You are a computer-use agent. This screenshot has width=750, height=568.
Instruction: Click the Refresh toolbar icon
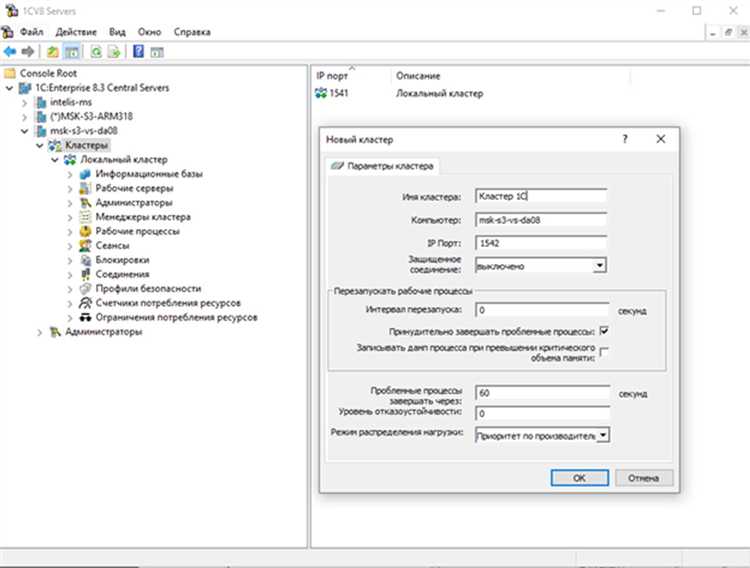click(97, 51)
